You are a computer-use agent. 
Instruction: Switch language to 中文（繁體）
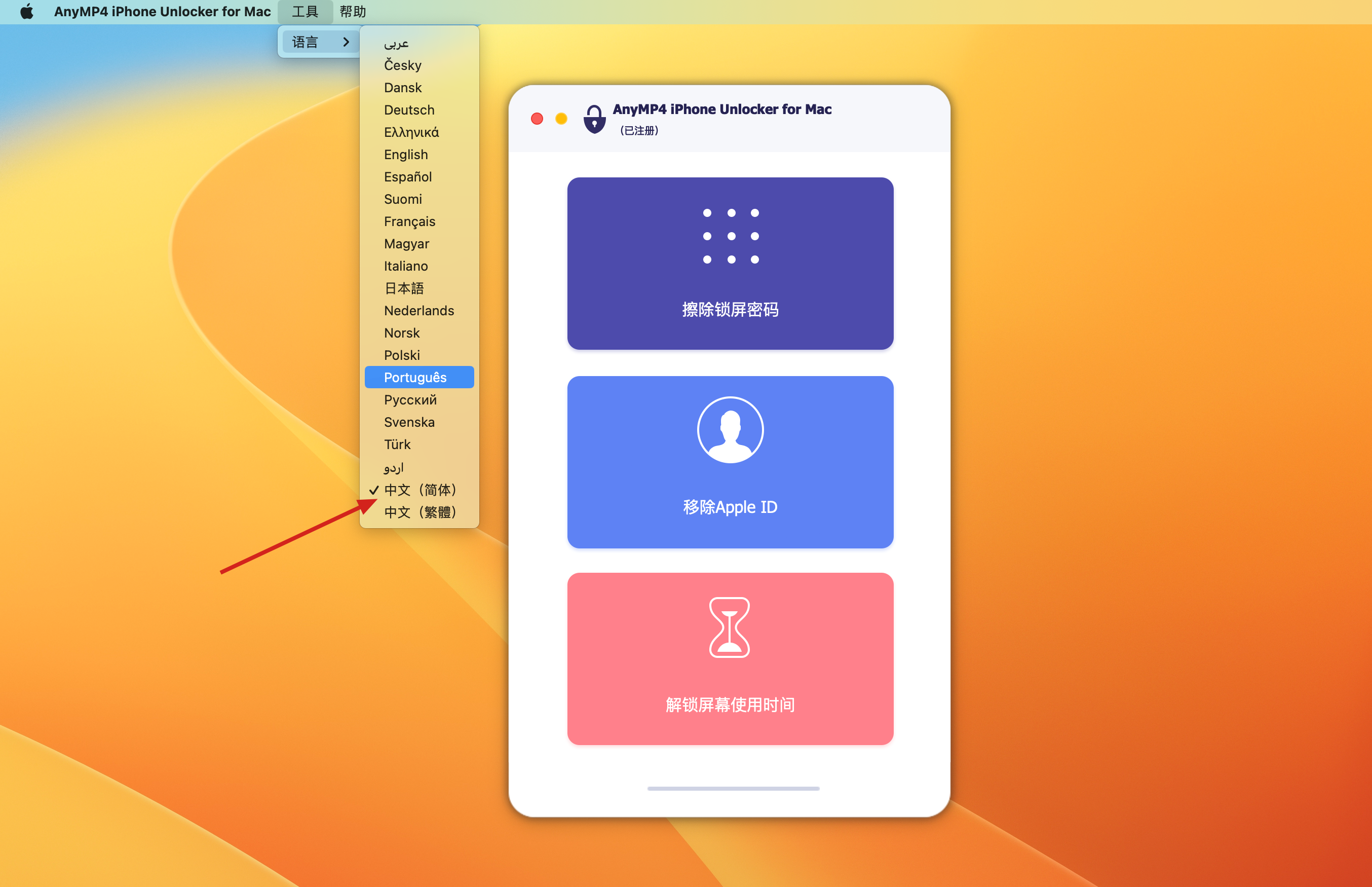420,512
